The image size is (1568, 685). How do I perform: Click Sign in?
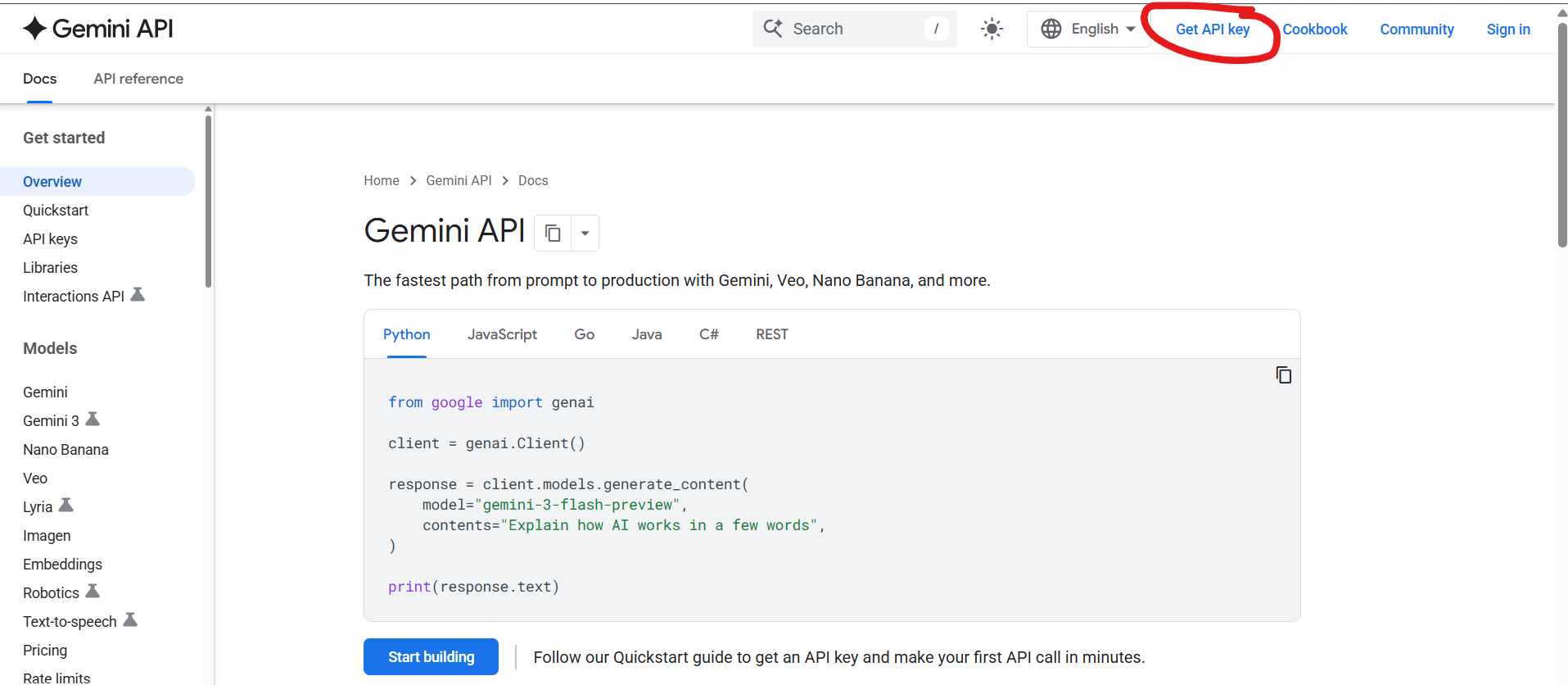coord(1508,29)
